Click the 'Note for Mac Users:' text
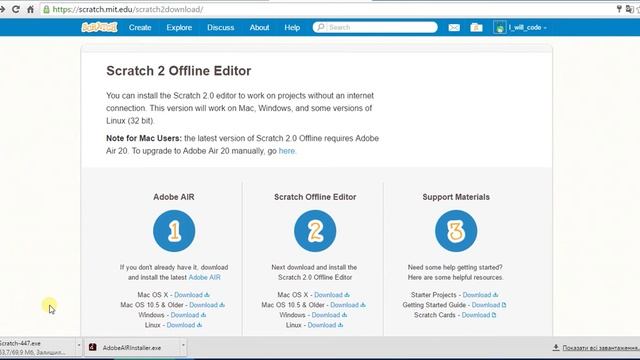This screenshot has height=360, width=640. pos(144,138)
